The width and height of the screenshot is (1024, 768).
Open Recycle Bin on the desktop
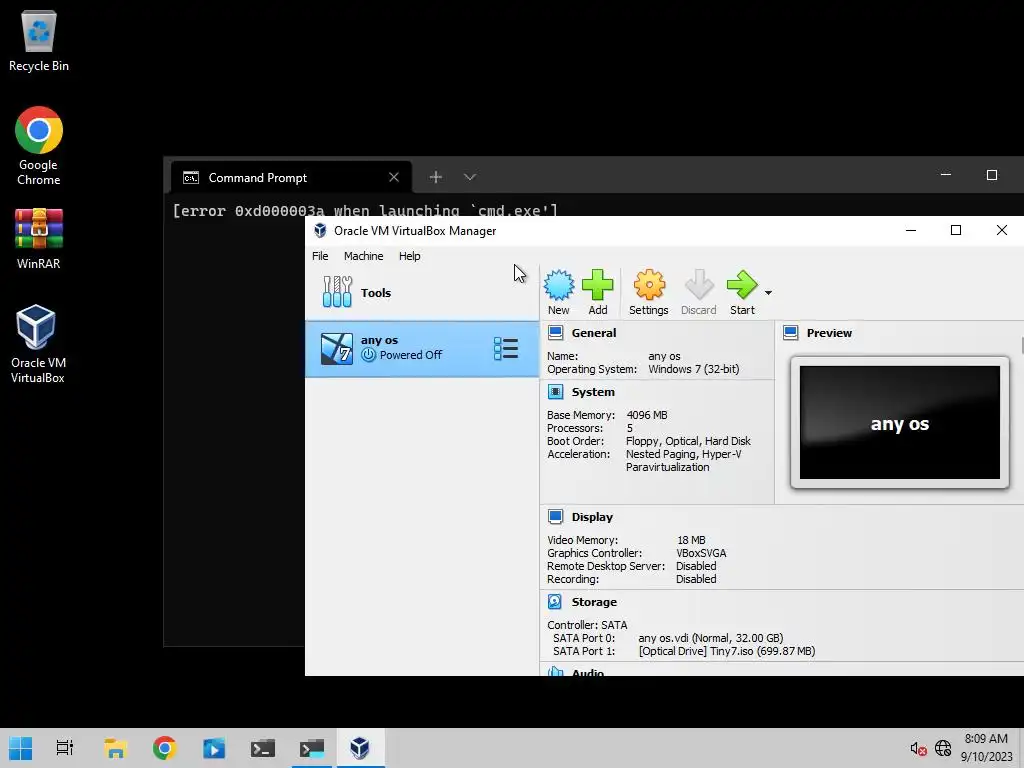[39, 40]
